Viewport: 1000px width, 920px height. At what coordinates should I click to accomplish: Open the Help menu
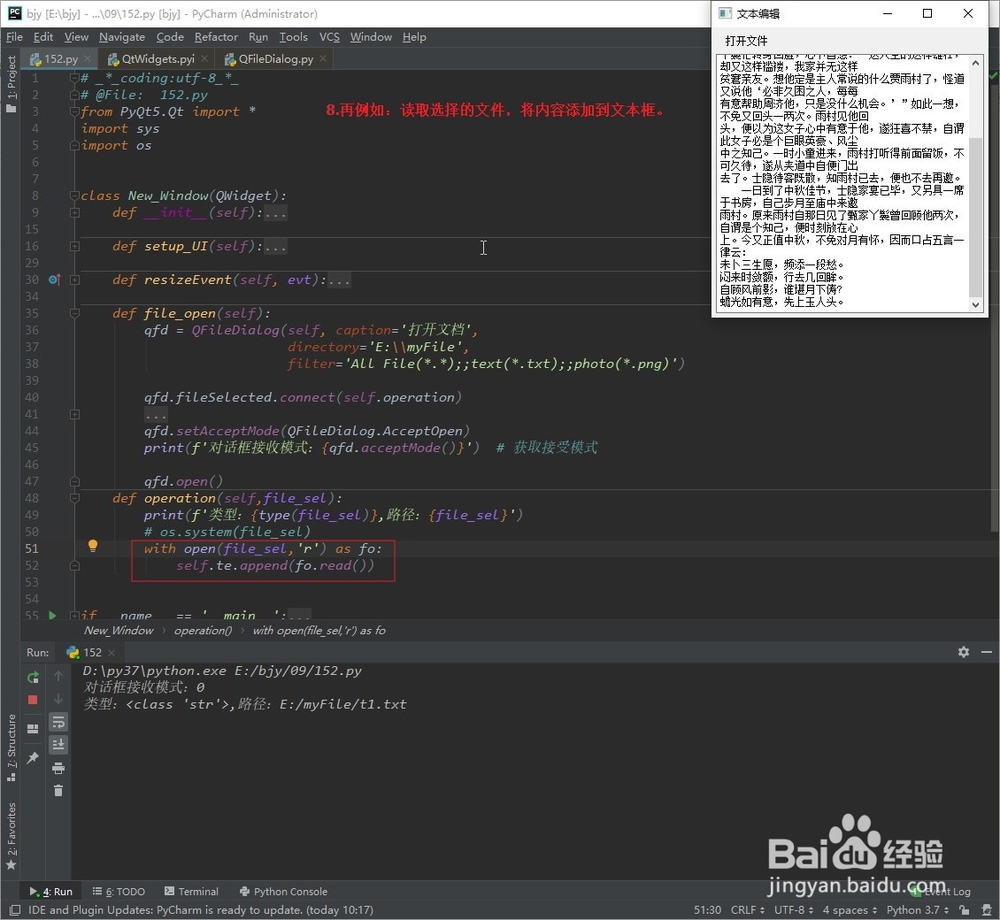414,37
